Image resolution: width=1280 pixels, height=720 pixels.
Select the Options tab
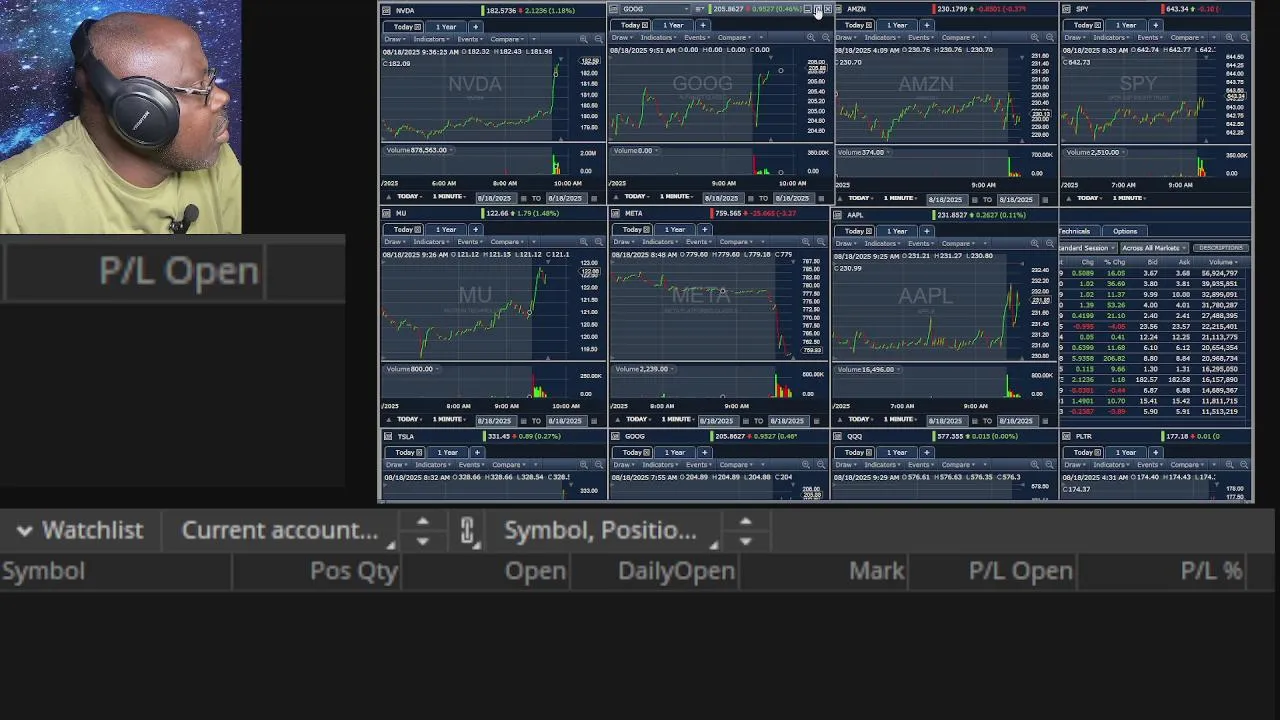tap(1125, 231)
